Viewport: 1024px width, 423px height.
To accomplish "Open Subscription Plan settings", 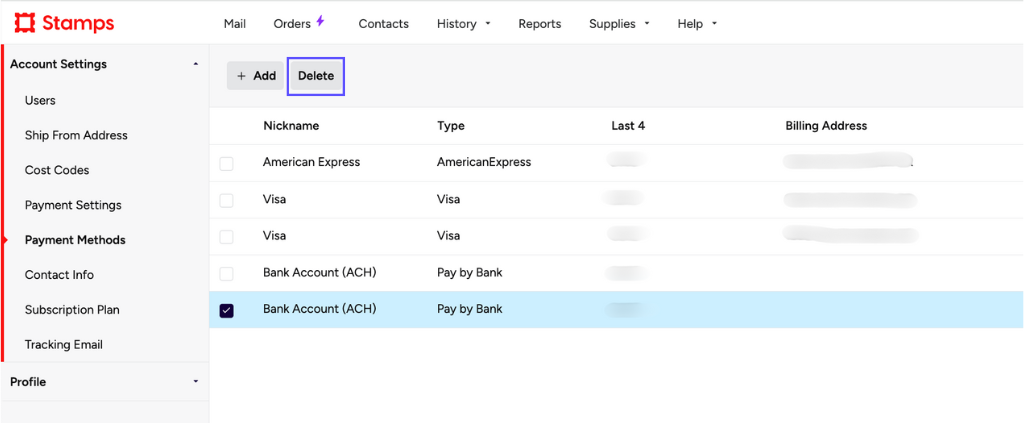I will coord(72,309).
